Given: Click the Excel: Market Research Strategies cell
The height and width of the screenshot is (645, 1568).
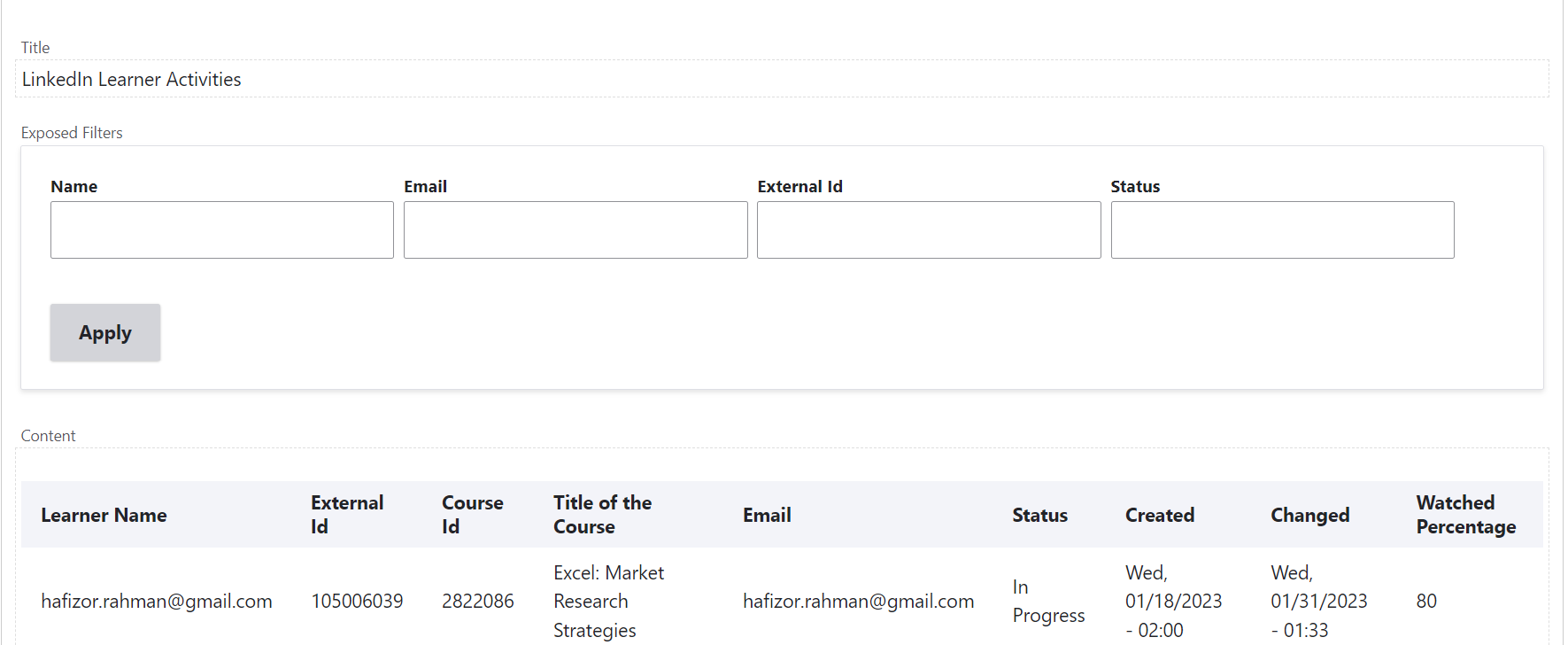Looking at the screenshot, I should tap(608, 602).
